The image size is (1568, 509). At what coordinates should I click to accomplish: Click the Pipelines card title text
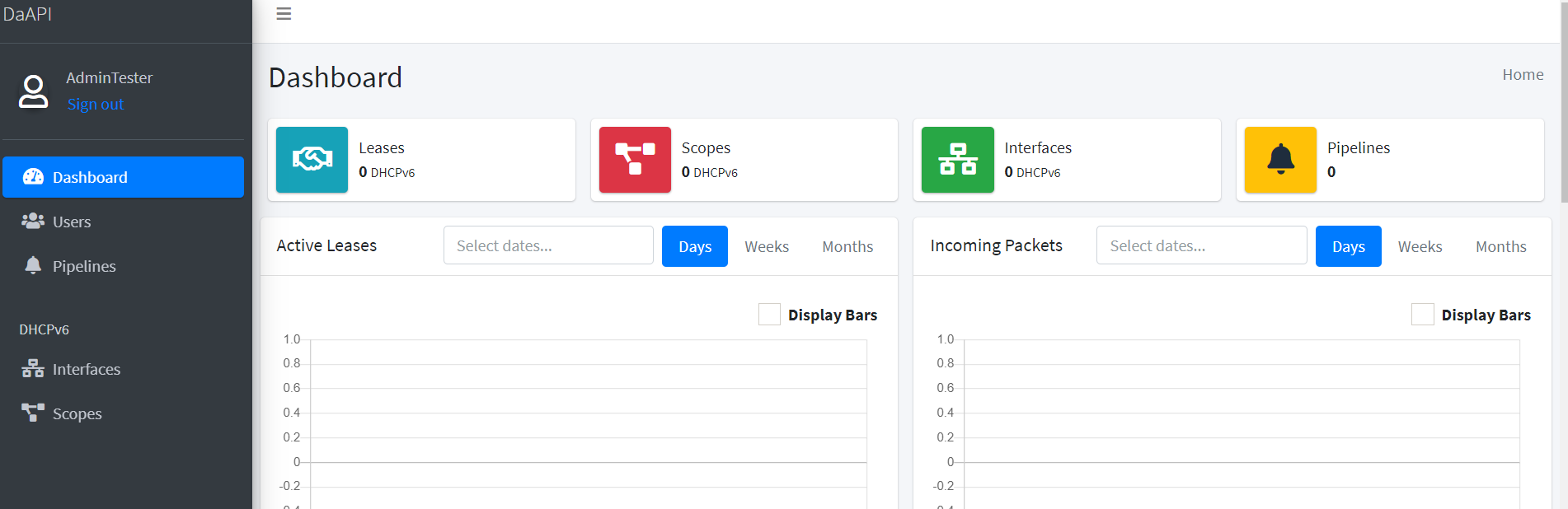tap(1359, 148)
